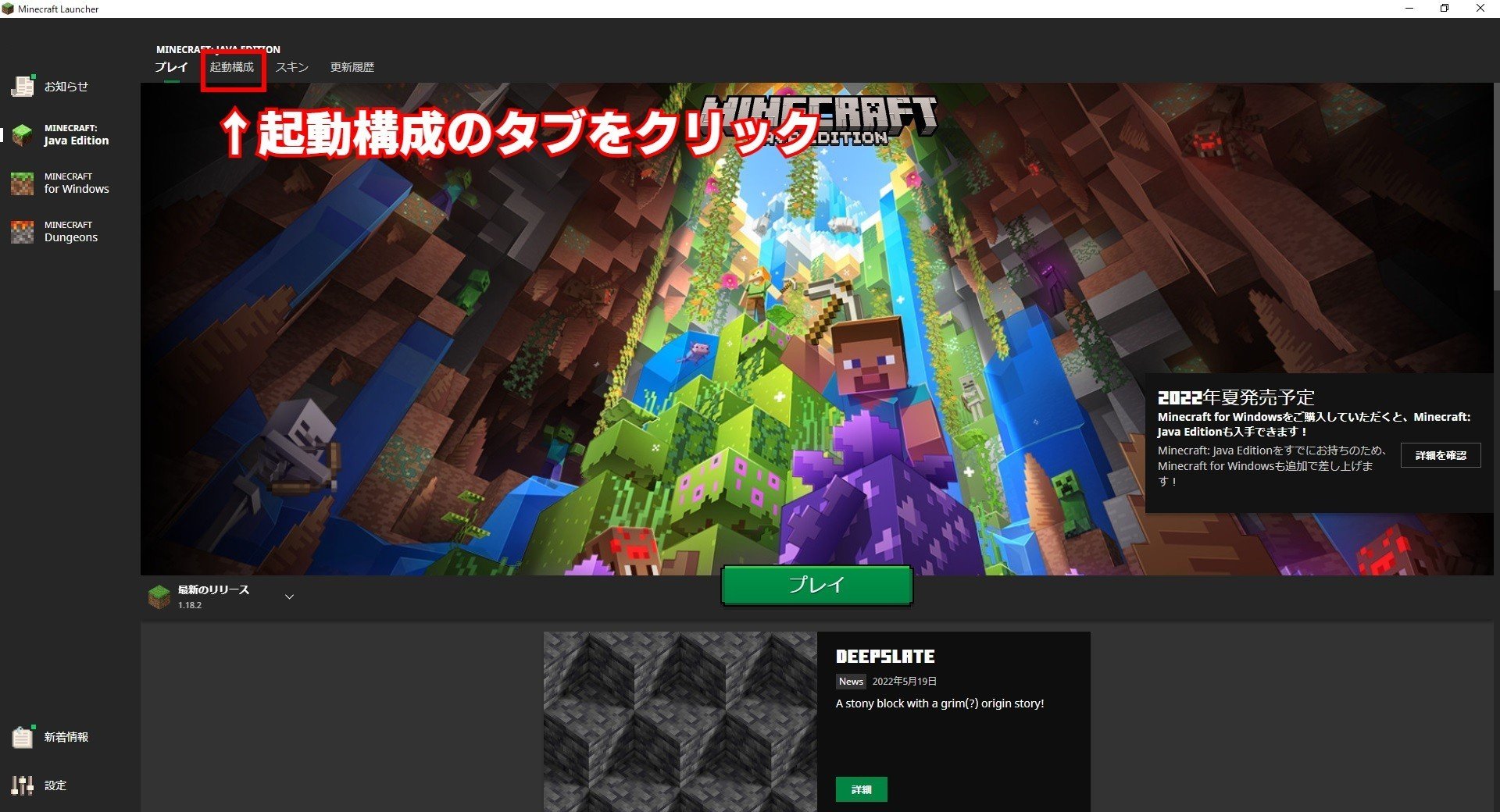Click the for Windows sidebar label
The width and height of the screenshot is (1500, 812).
tap(77, 189)
